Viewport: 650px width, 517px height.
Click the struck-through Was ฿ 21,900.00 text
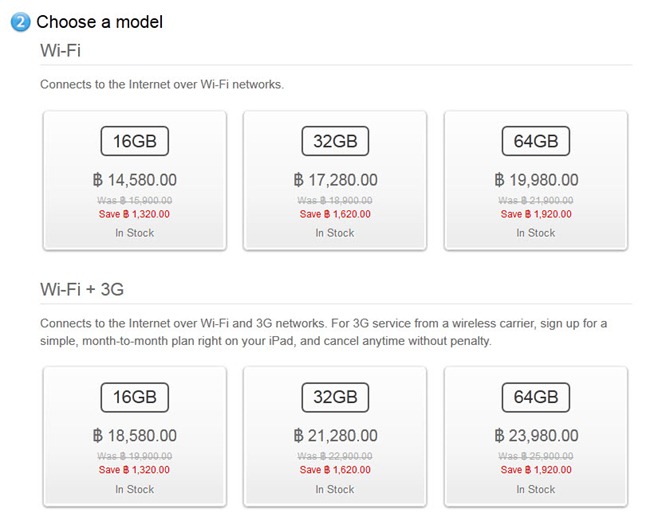[x=536, y=201]
